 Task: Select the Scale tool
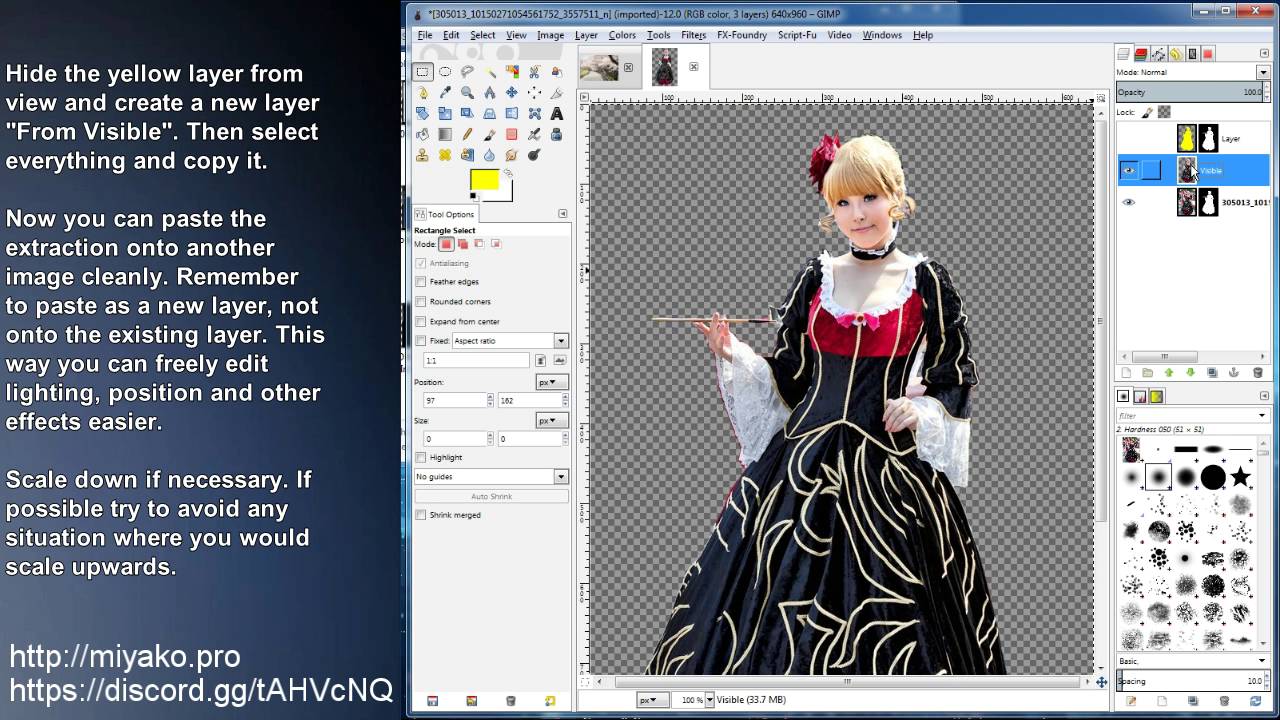445,113
